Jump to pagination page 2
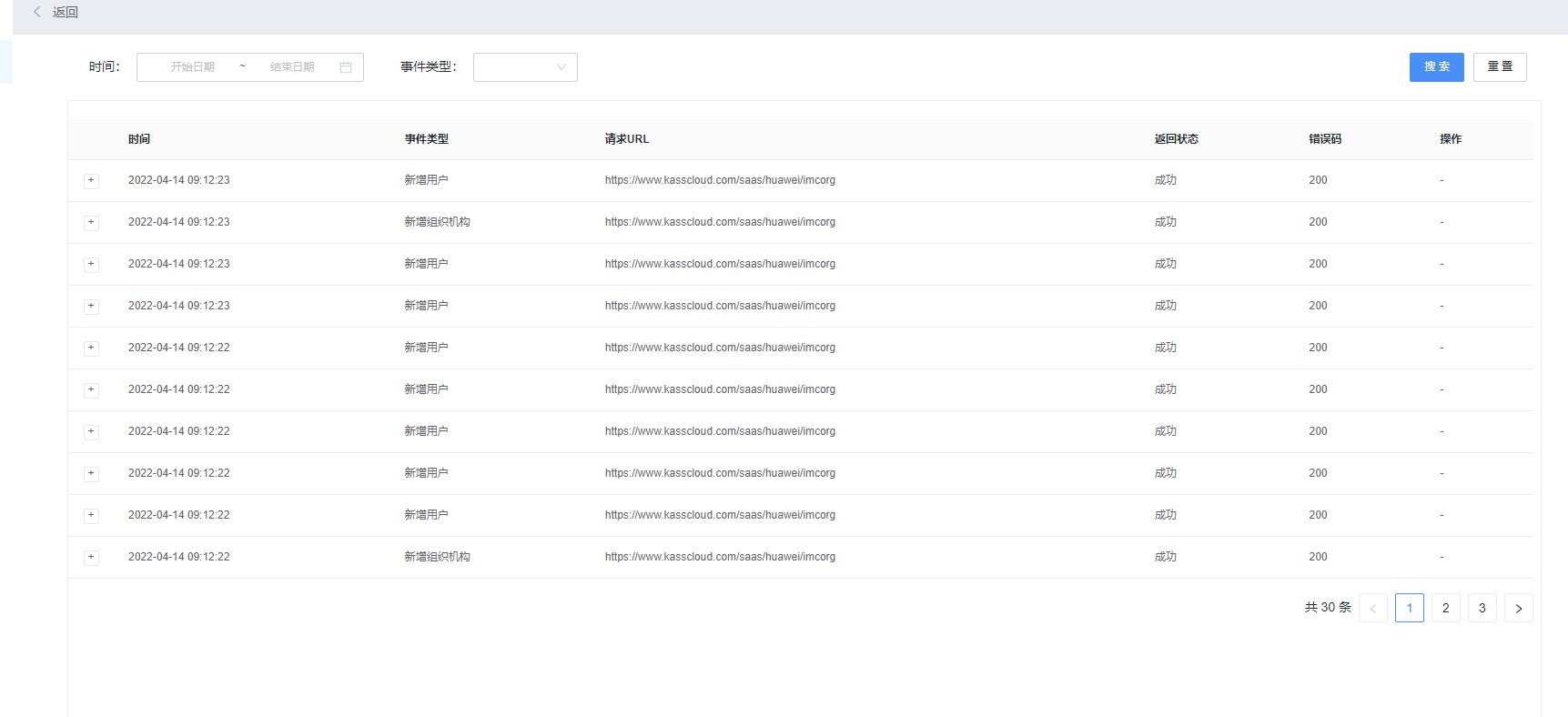Screen dimensions: 1568x717 point(1446,608)
